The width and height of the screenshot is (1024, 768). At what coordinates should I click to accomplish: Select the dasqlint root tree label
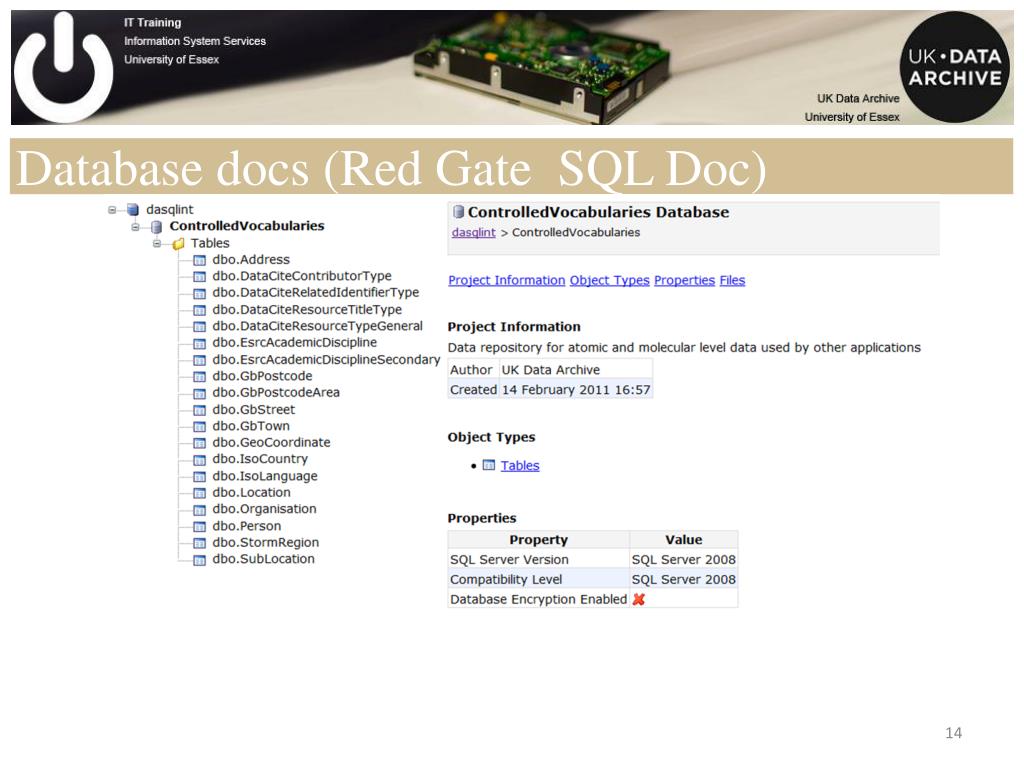pos(170,210)
